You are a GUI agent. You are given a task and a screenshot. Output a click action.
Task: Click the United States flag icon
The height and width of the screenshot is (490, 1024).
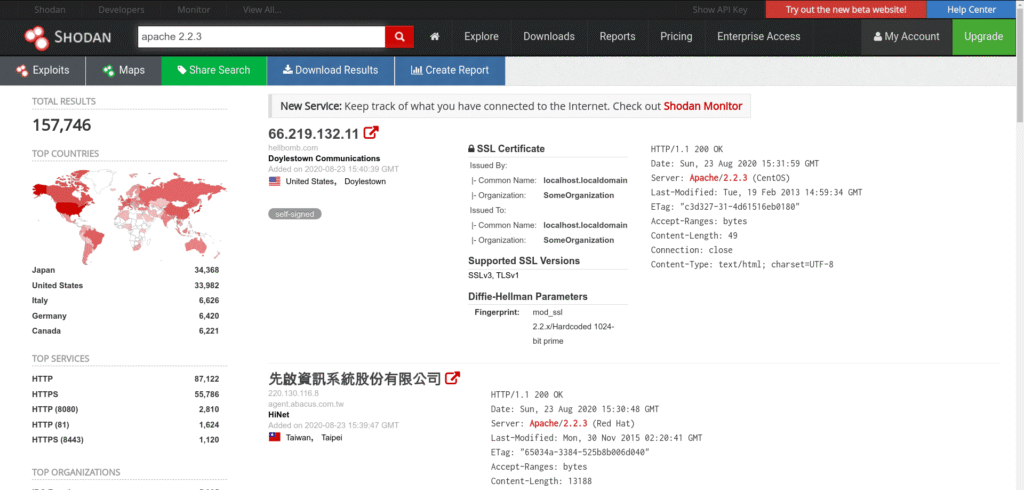point(275,181)
